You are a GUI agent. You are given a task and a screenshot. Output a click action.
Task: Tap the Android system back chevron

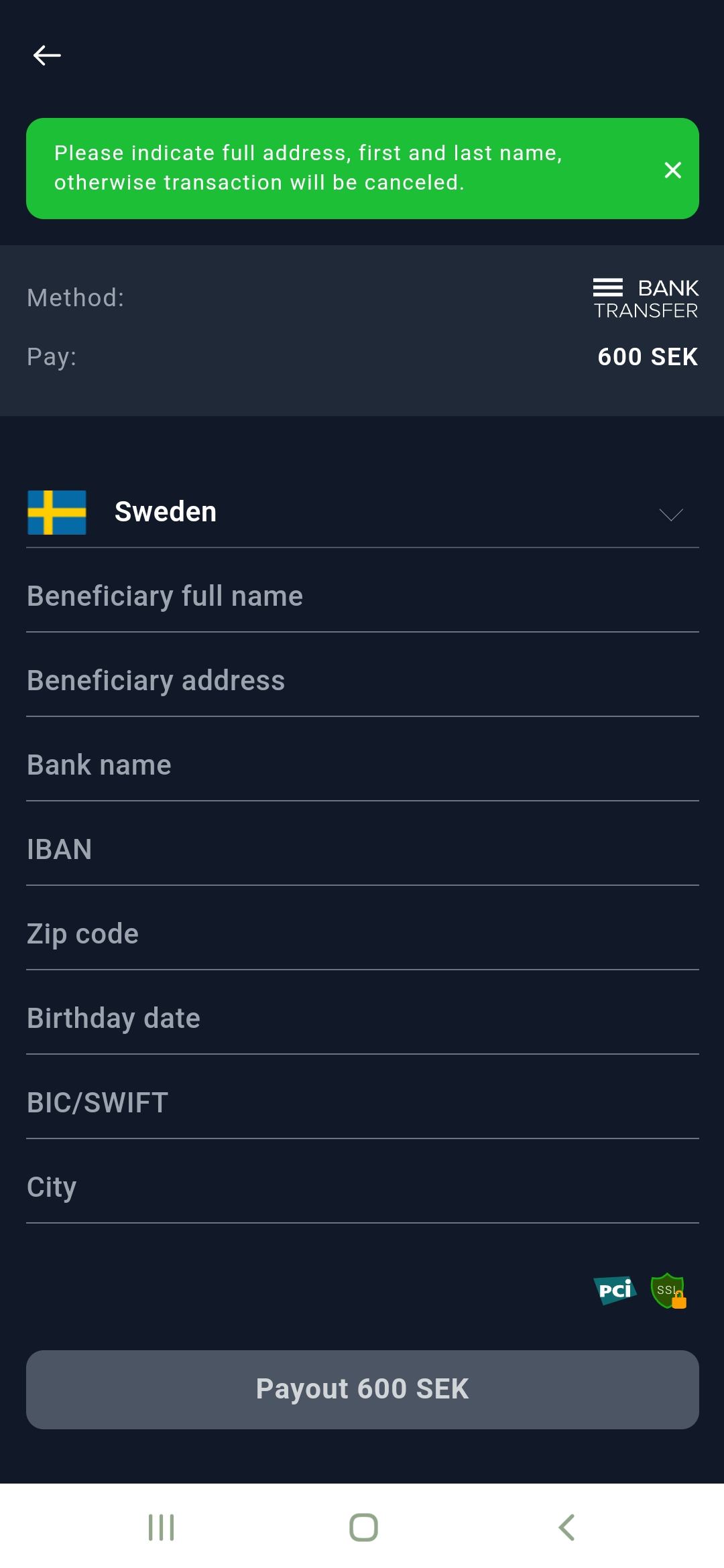566,1527
